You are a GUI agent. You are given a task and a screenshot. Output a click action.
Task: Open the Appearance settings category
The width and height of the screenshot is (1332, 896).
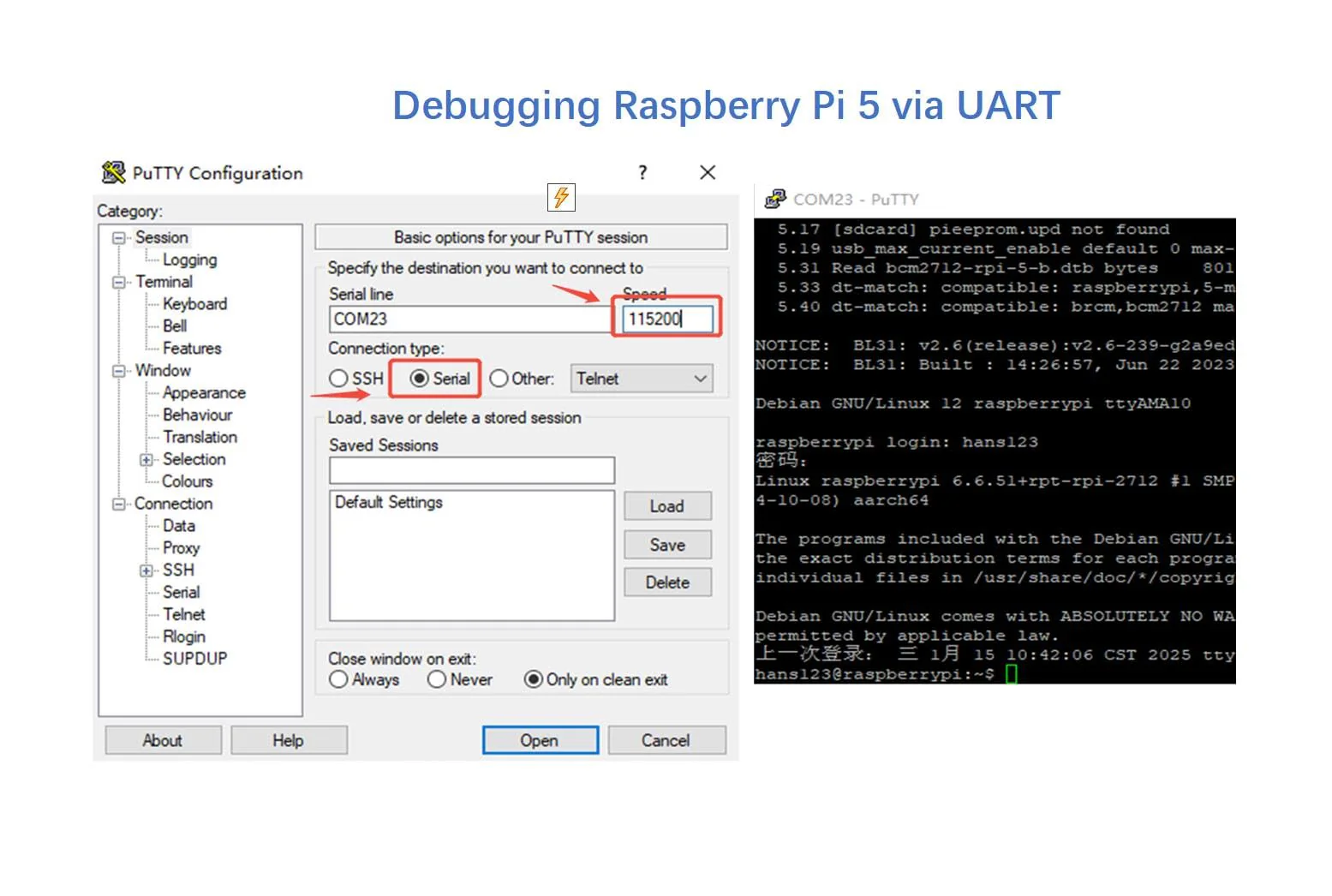[x=204, y=393]
